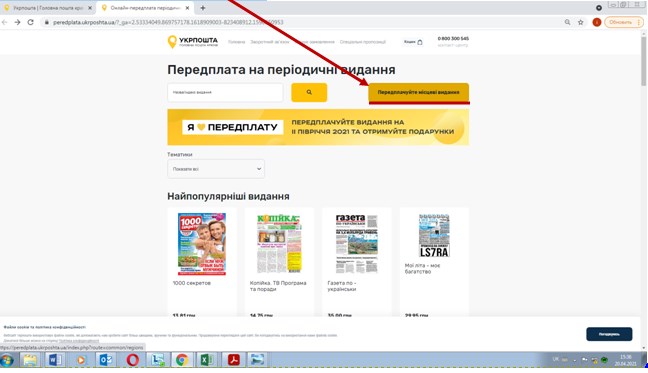Expand the Тематики dropdown list
The height and width of the screenshot is (373, 648).
pos(216,169)
